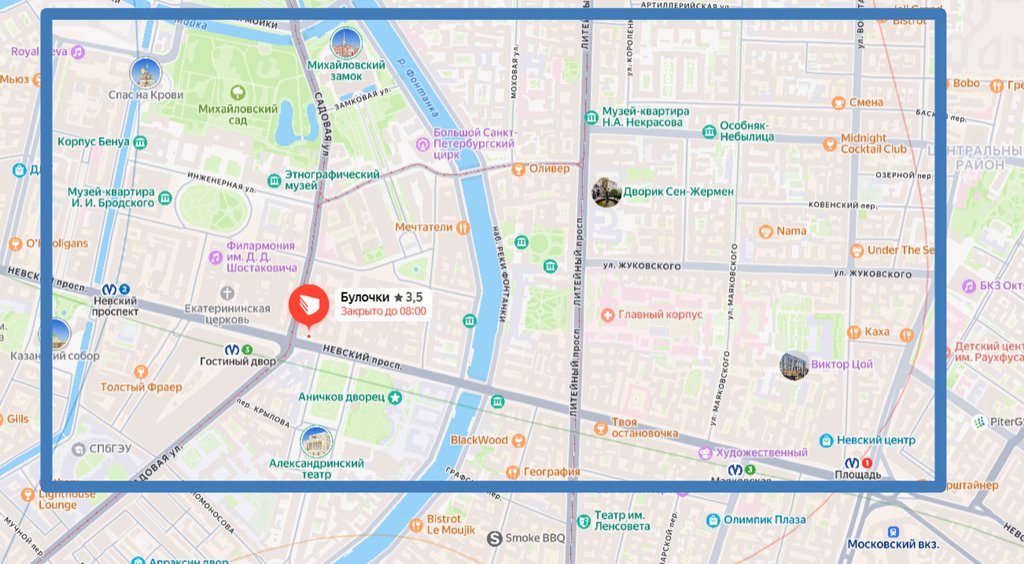Open the Дворик Сен-Жермен photo marker
1024x564 pixels.
point(606,192)
